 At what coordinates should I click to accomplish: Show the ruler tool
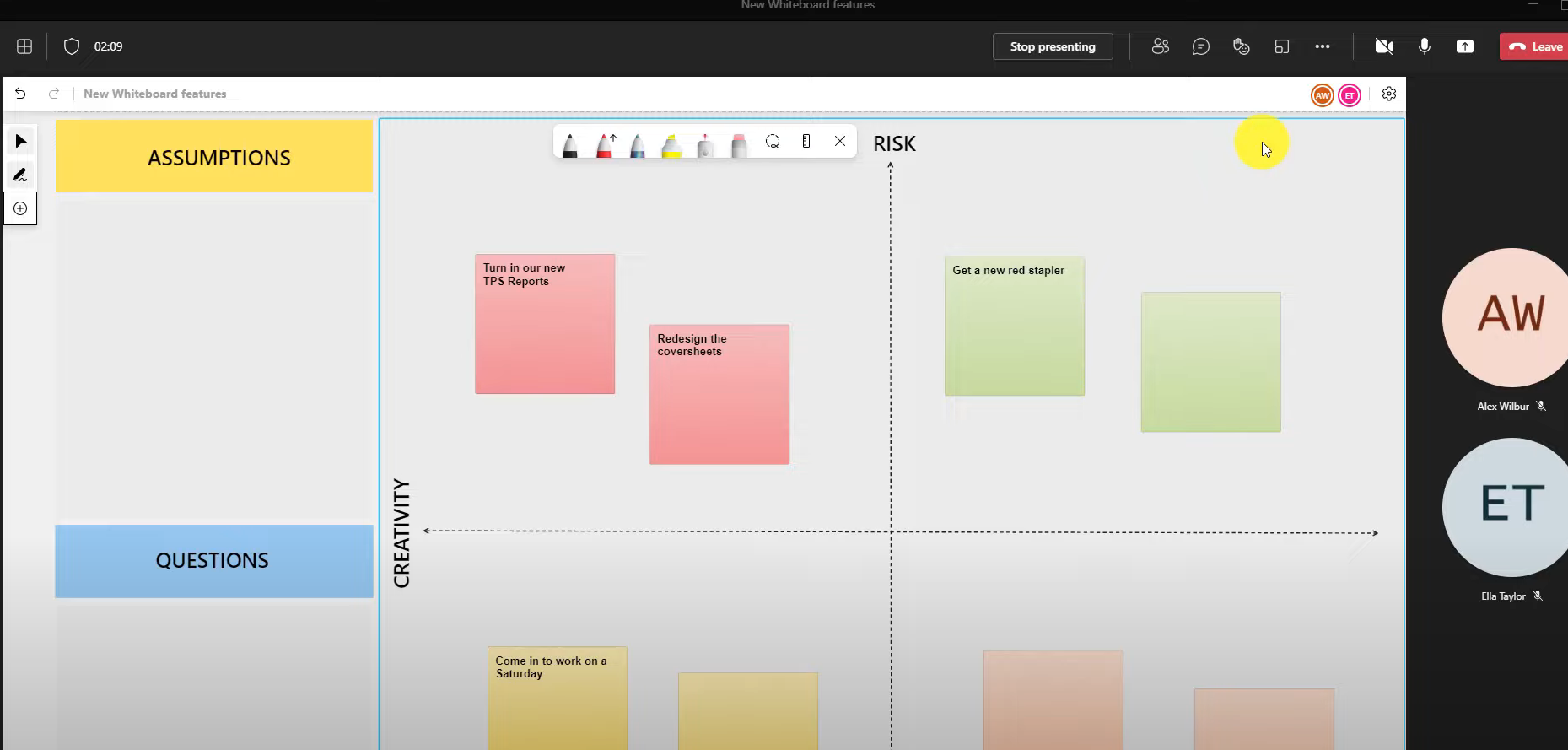(x=806, y=142)
